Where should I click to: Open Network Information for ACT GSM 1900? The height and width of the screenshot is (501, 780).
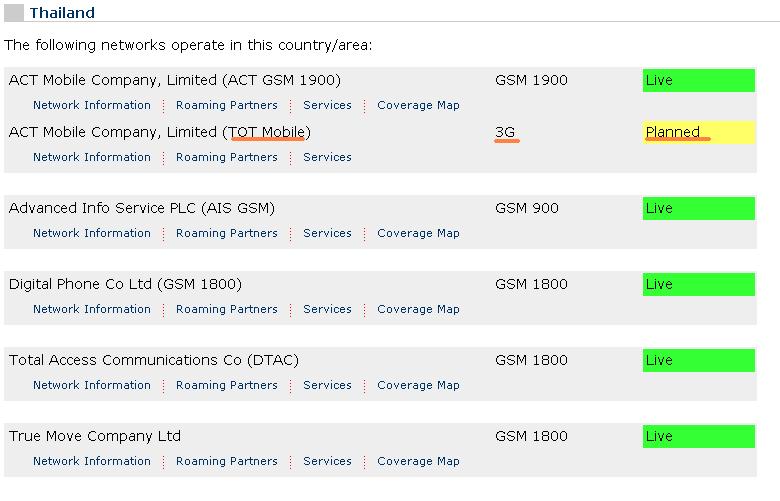click(x=91, y=105)
